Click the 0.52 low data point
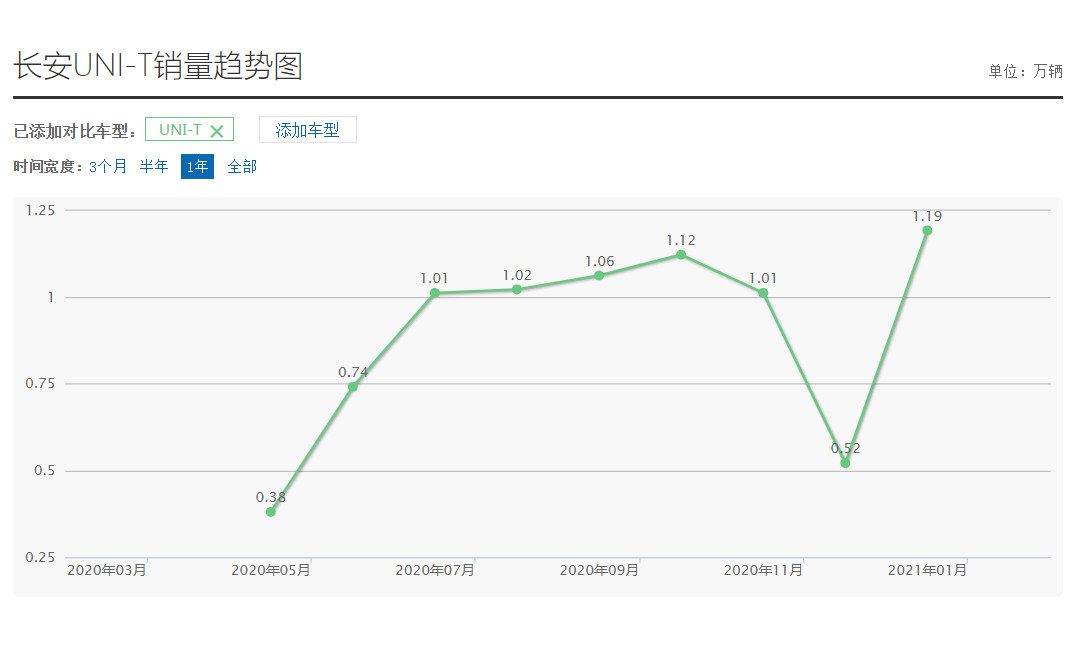 click(845, 463)
